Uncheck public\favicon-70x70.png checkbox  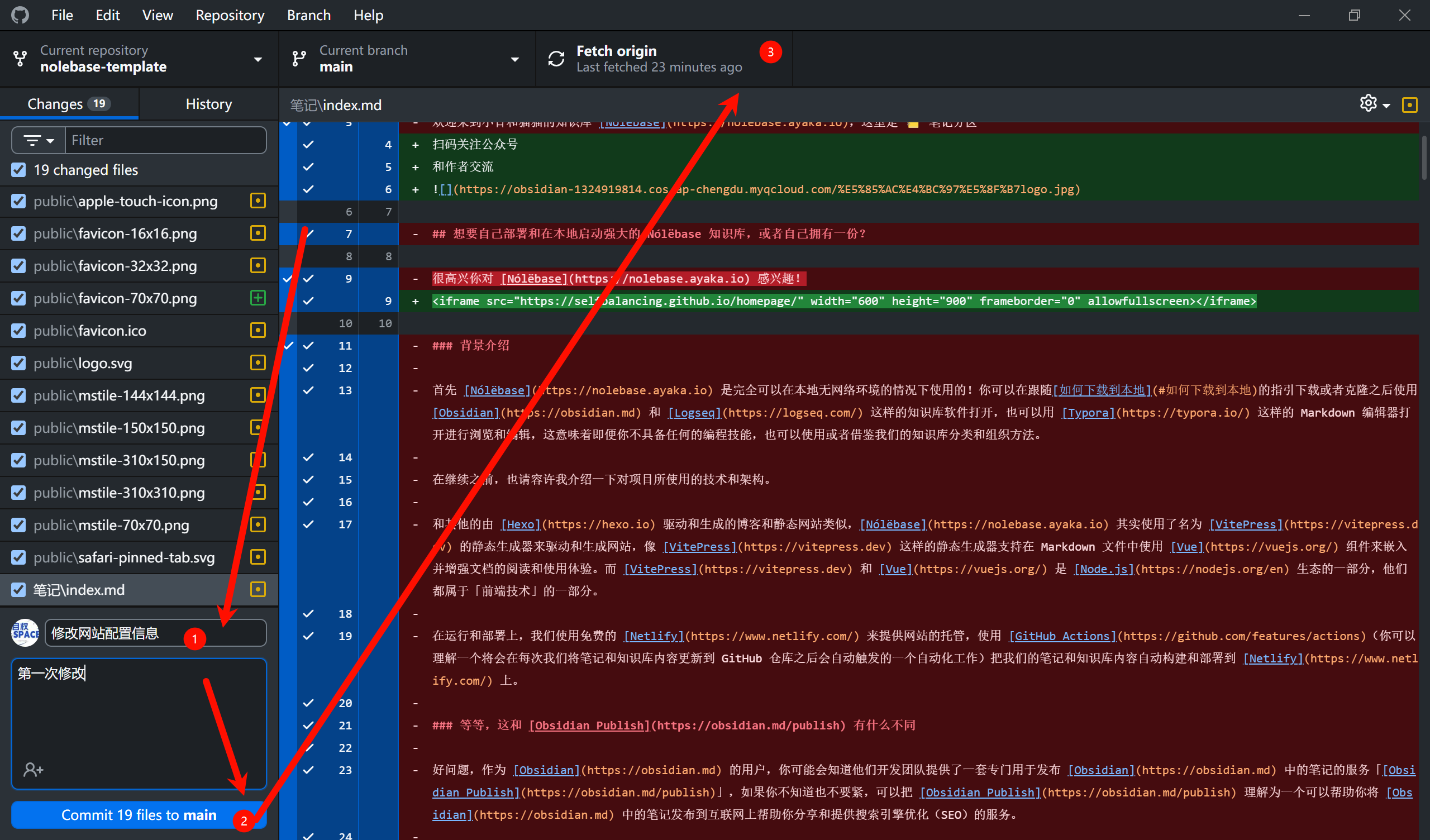click(x=19, y=298)
